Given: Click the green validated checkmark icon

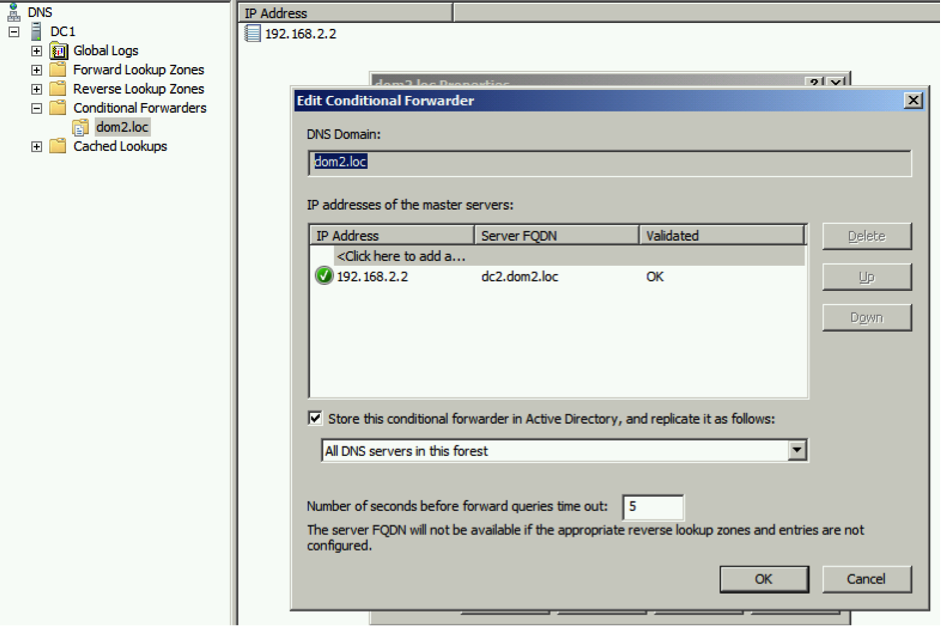Looking at the screenshot, I should point(324,276).
